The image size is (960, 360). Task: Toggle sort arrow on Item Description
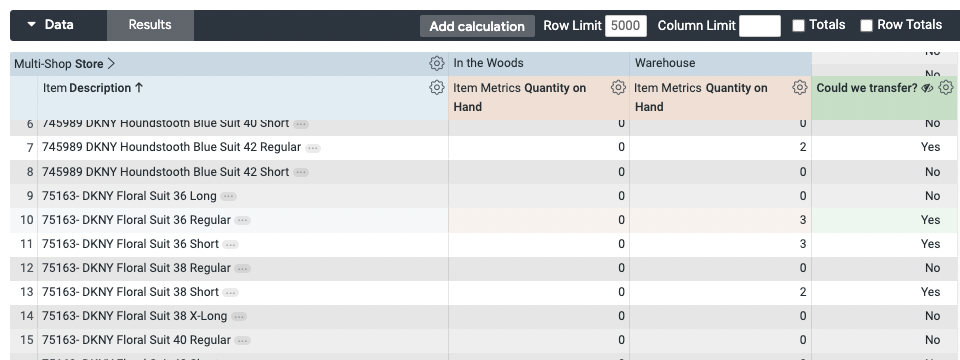pyautogui.click(x=139, y=88)
